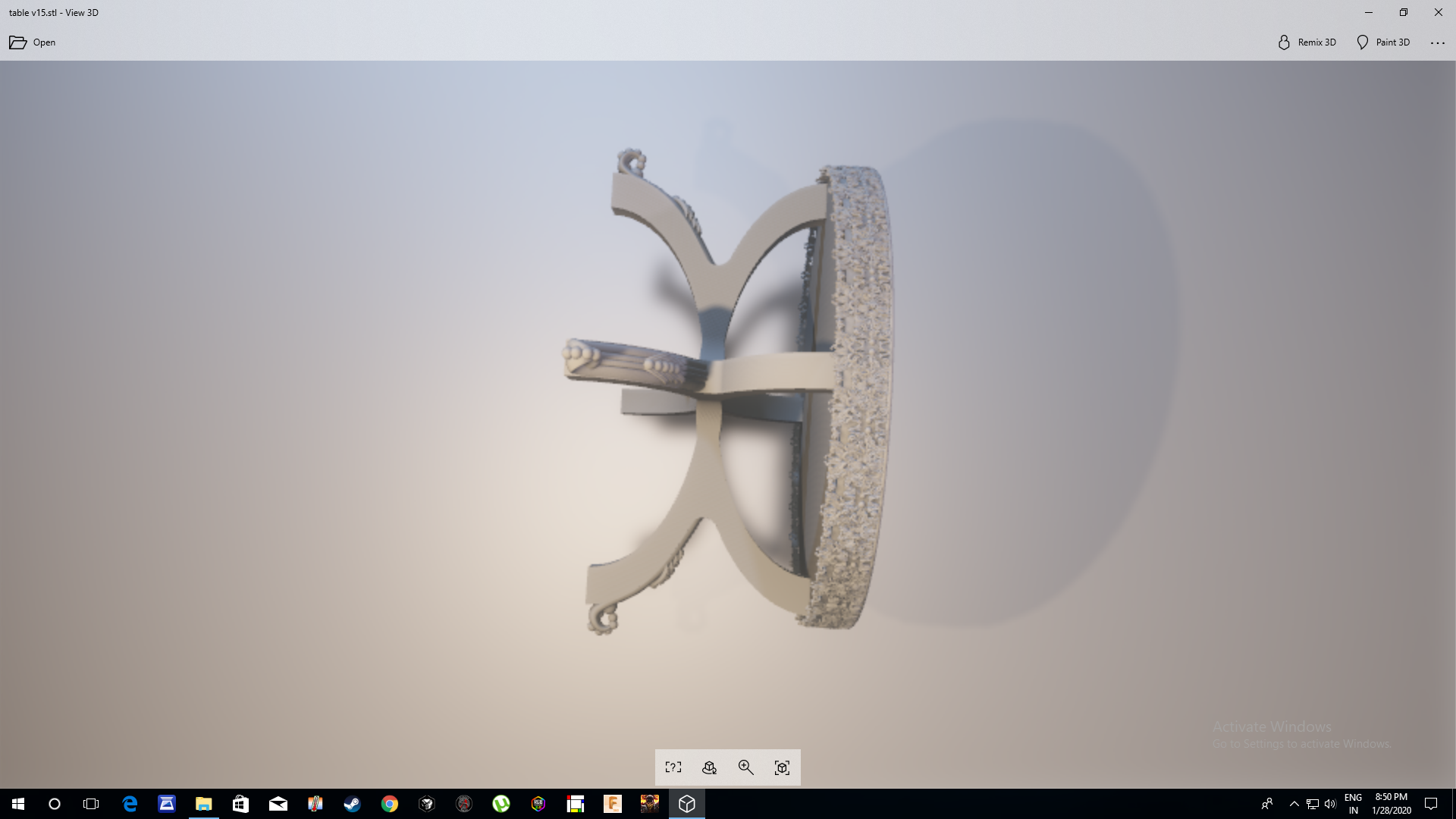Open the Action Center notifications
1456x819 pixels.
pyautogui.click(x=1431, y=804)
